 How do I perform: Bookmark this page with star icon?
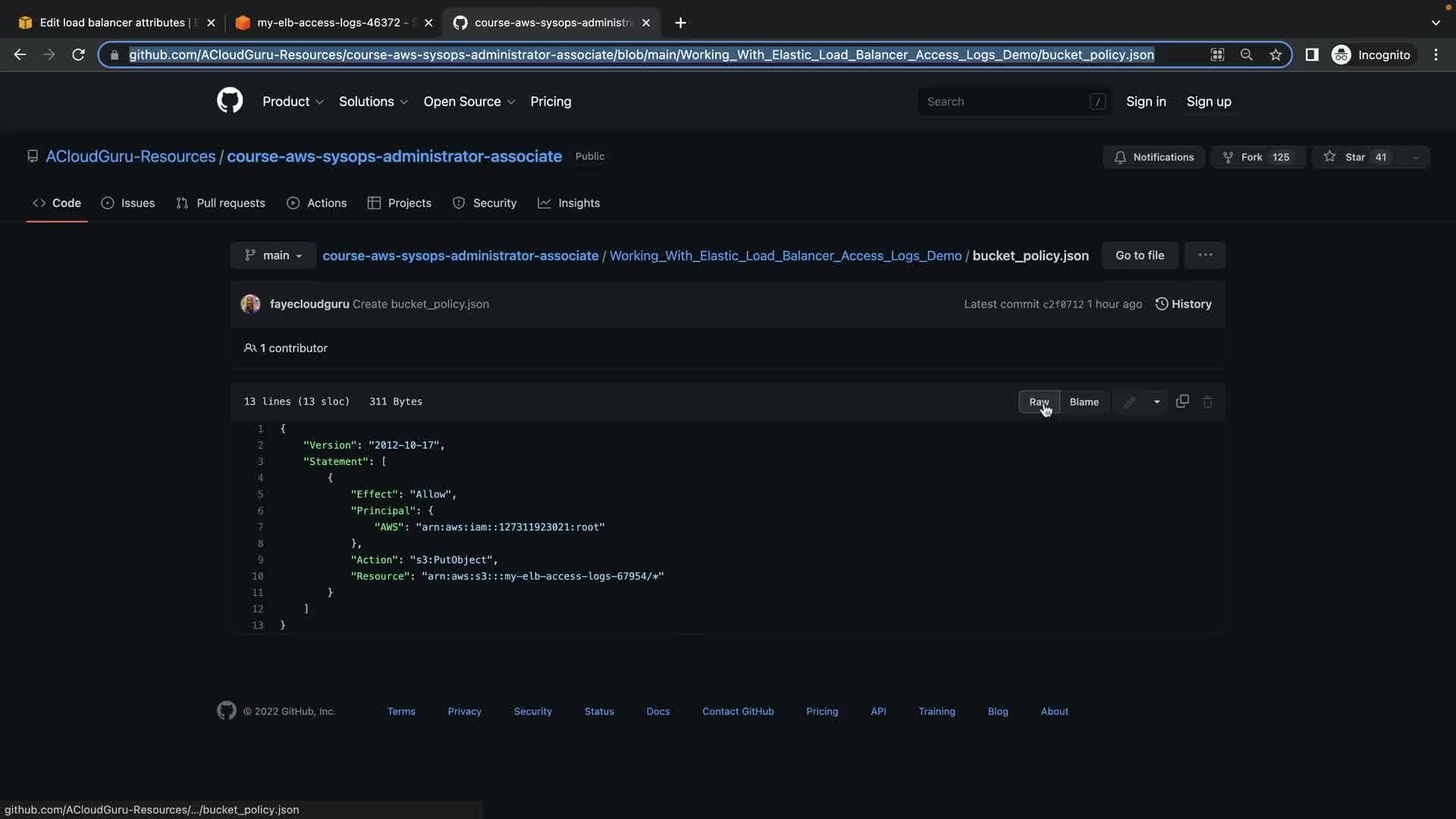[x=1276, y=55]
